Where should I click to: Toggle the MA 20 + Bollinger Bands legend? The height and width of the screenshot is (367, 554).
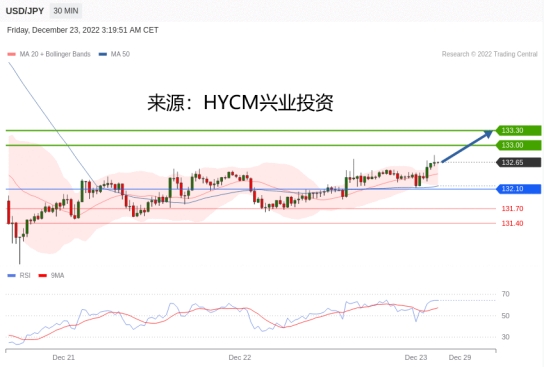(x=49, y=54)
